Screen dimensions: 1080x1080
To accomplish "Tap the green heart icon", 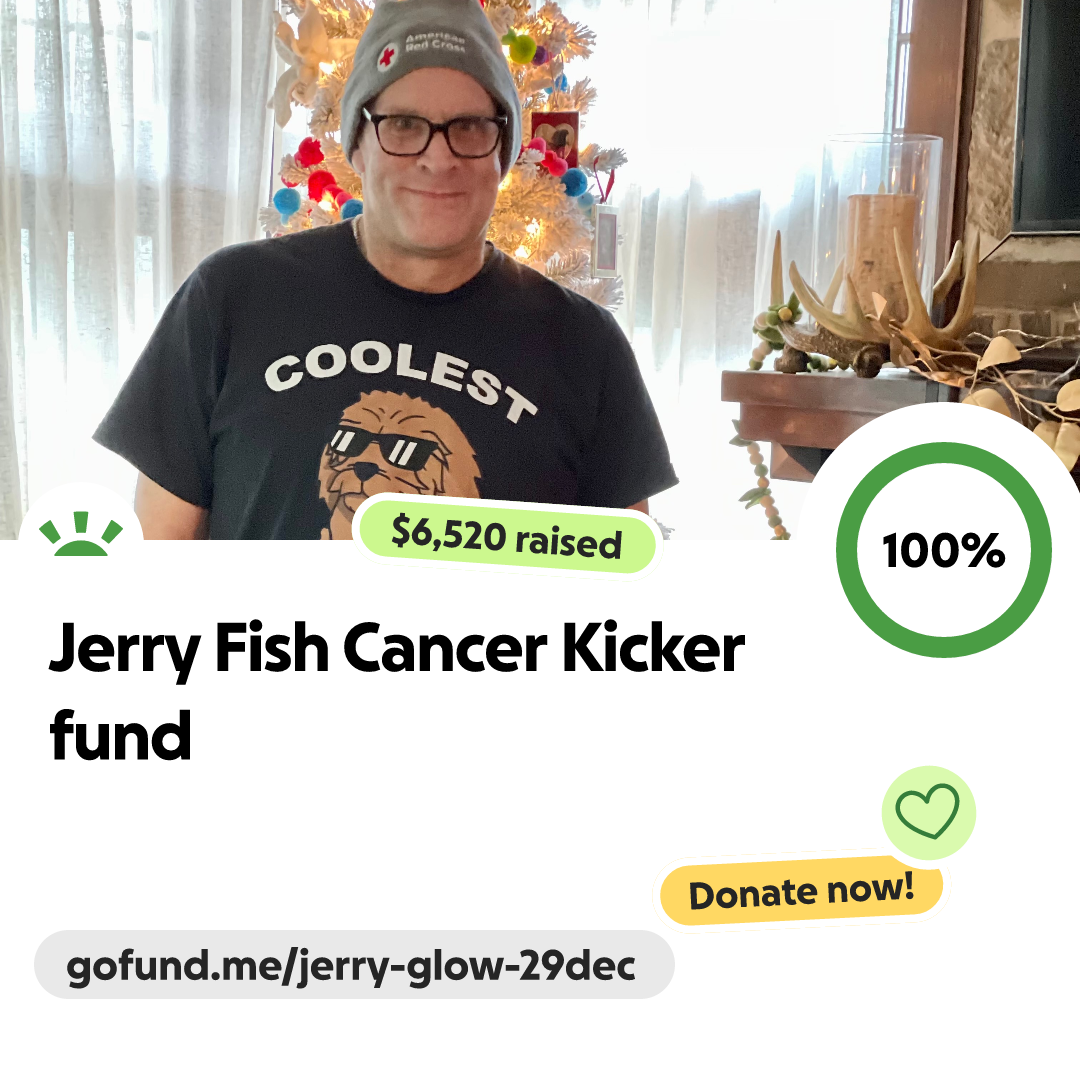I will 928,812.
